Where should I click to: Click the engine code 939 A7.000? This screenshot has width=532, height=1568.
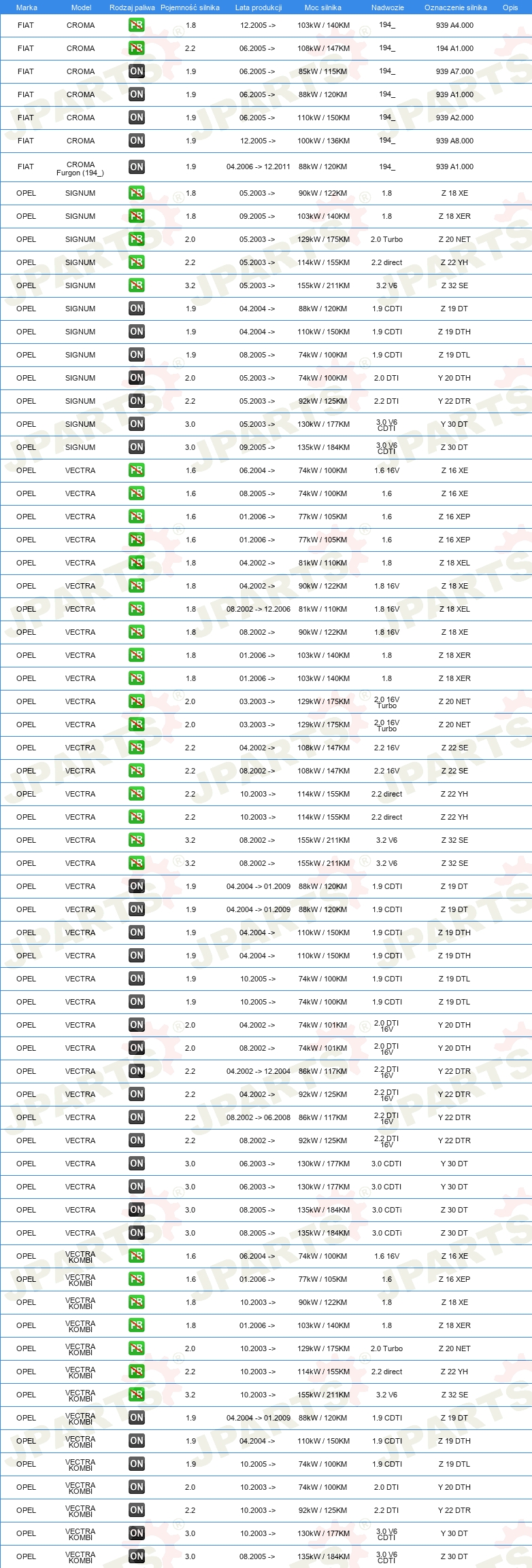454,71
